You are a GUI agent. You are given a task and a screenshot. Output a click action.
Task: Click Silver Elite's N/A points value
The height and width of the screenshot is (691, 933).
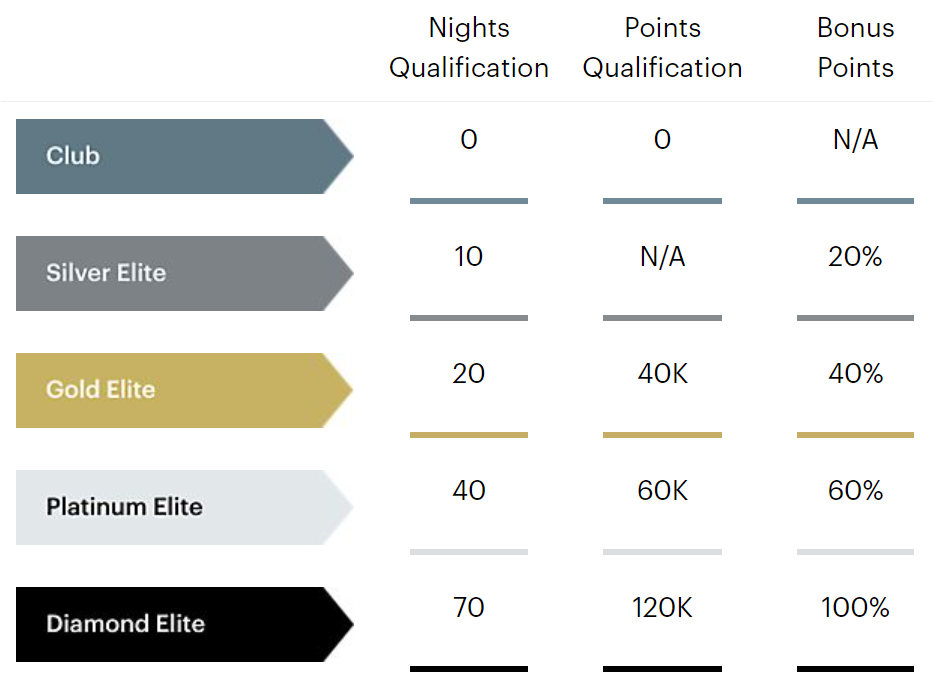662,257
